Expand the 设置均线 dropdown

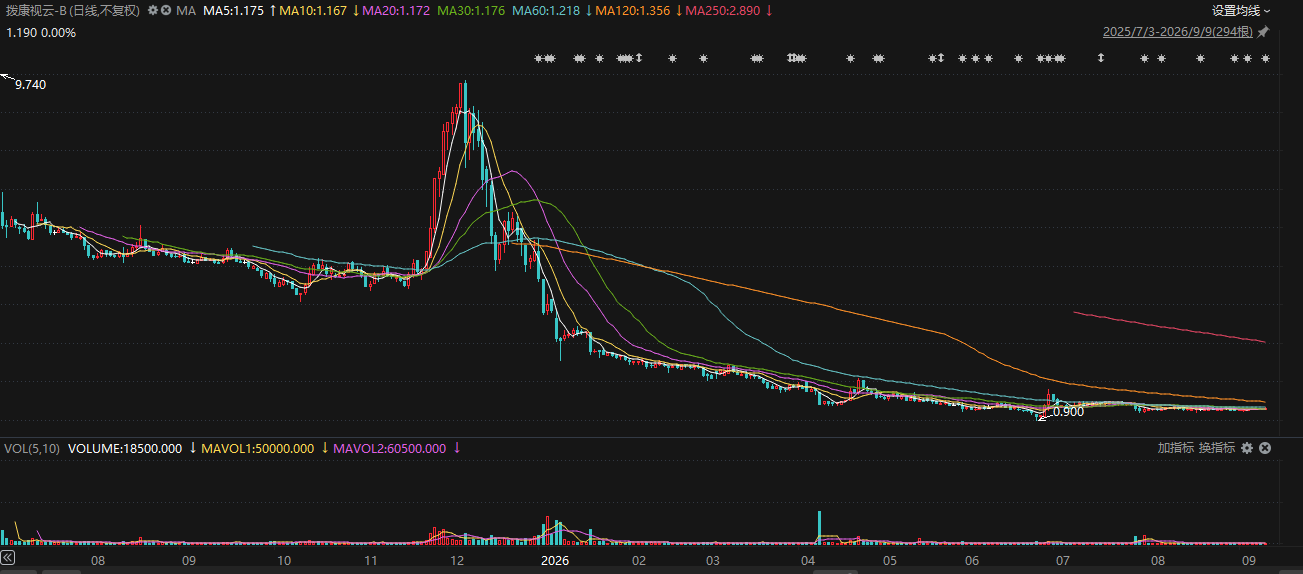tap(1241, 11)
